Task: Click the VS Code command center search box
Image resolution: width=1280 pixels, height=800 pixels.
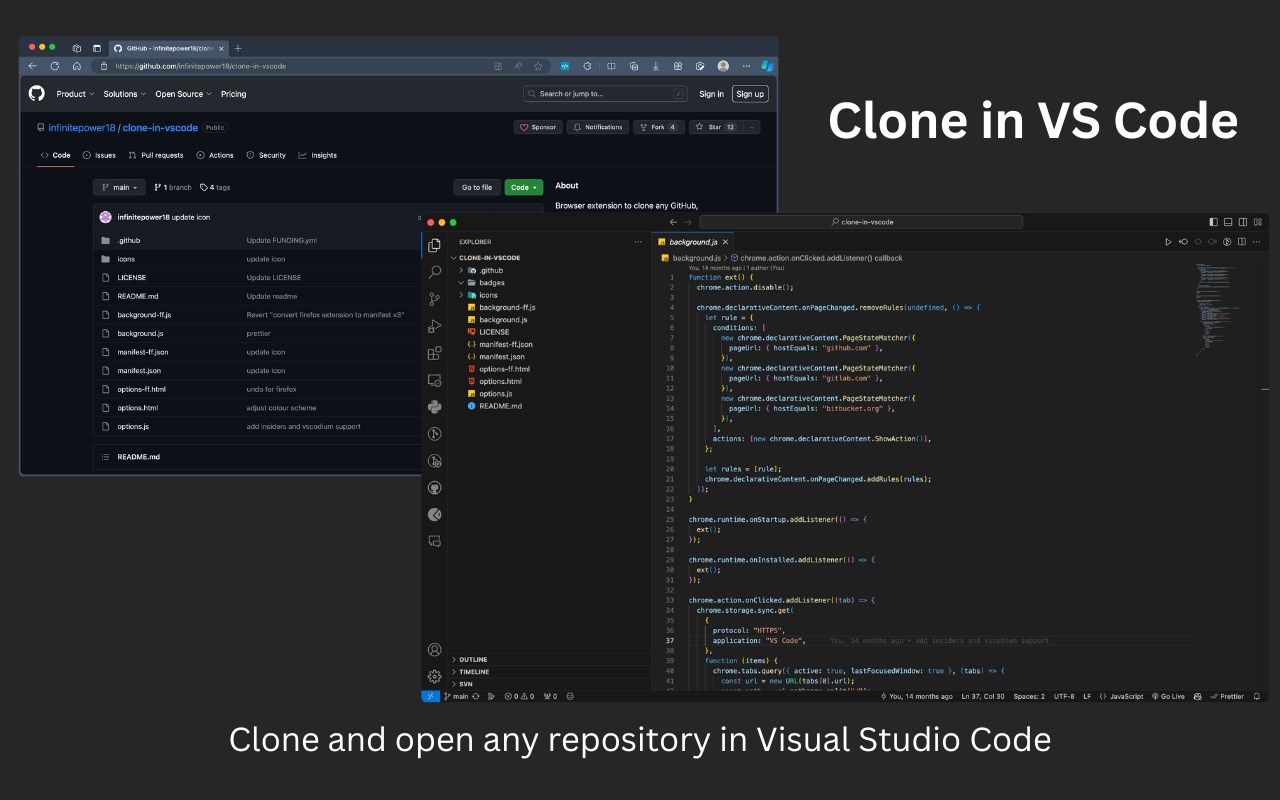Action: coord(861,222)
